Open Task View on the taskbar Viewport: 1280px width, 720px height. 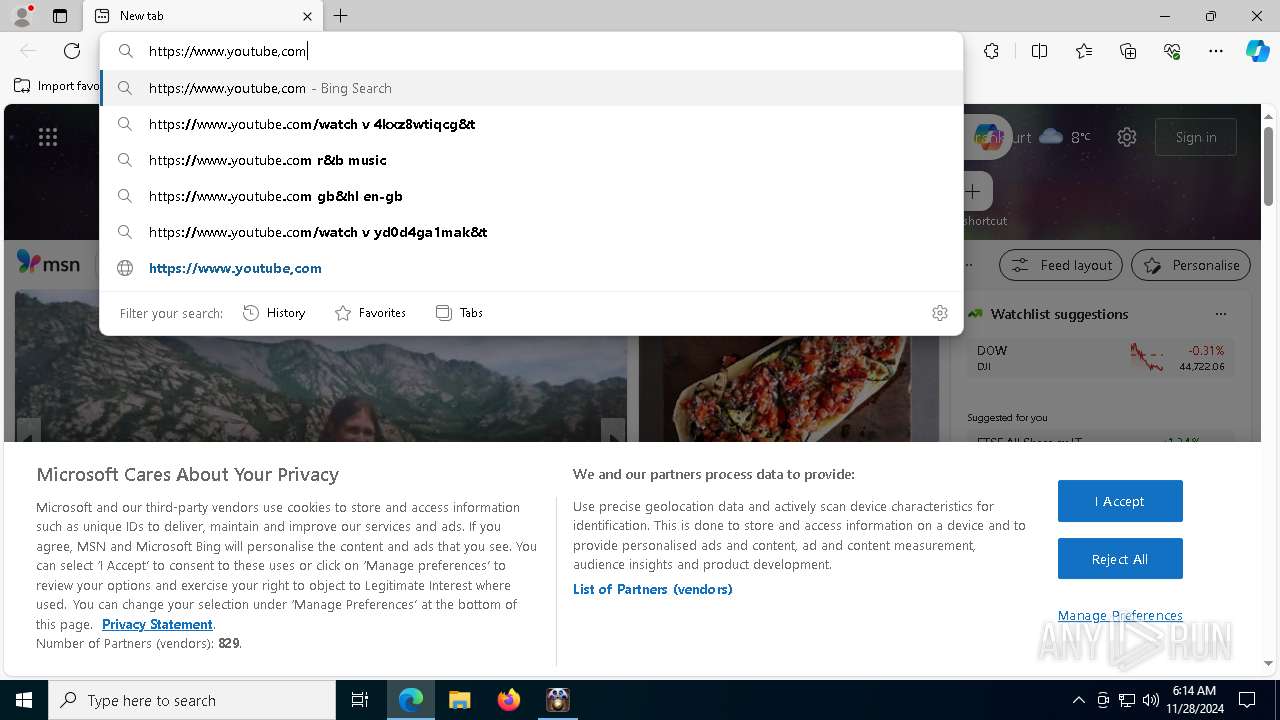click(x=360, y=700)
